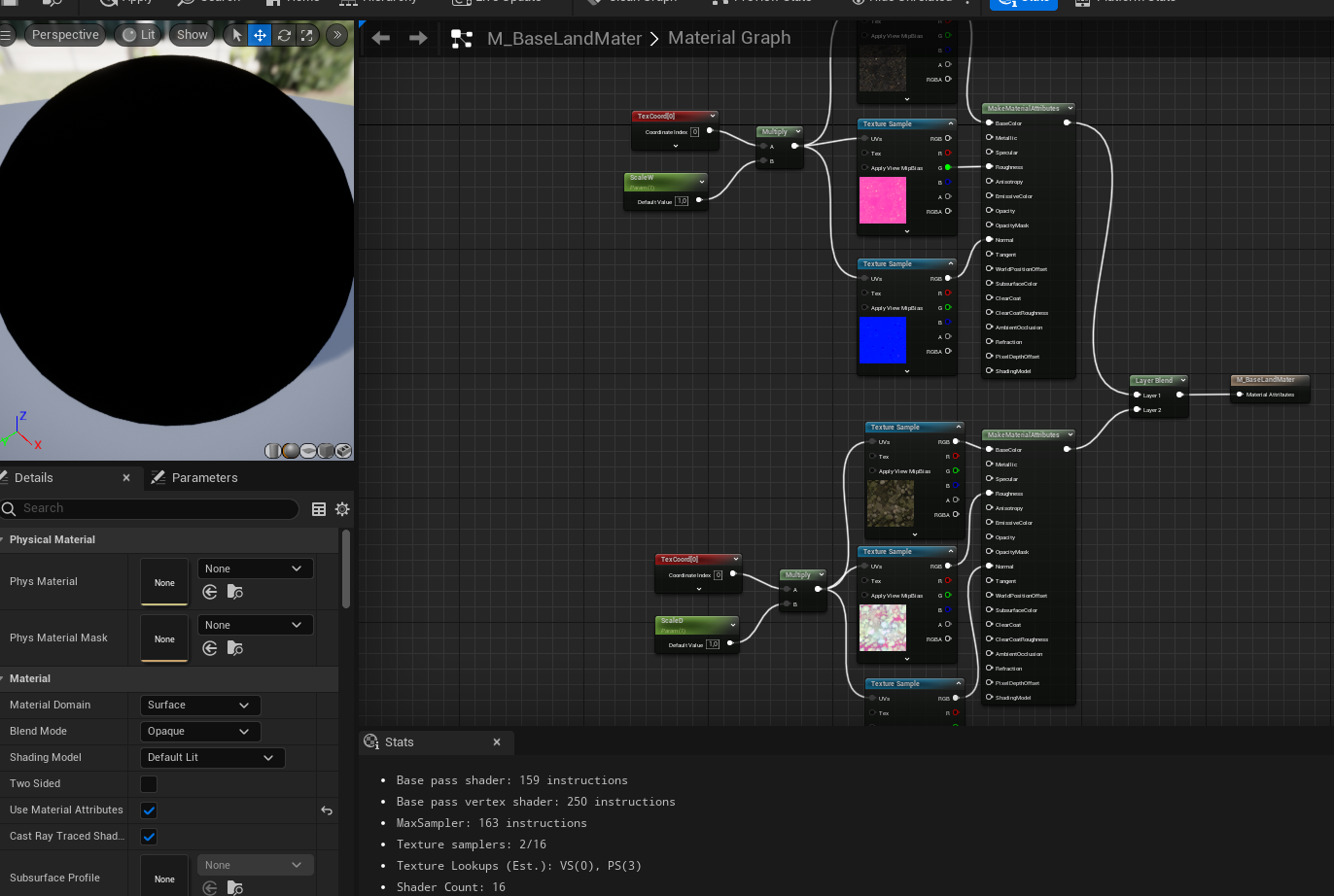Open the Shading Model dropdown
The width and height of the screenshot is (1334, 896).
[212, 758]
